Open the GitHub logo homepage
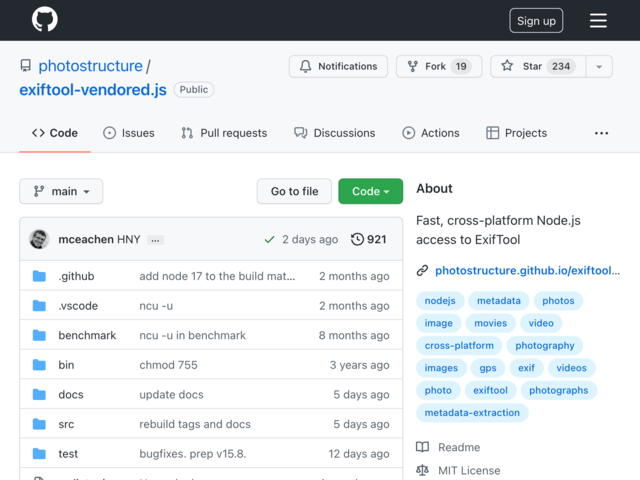Viewport: 640px width, 480px height. 44,19
